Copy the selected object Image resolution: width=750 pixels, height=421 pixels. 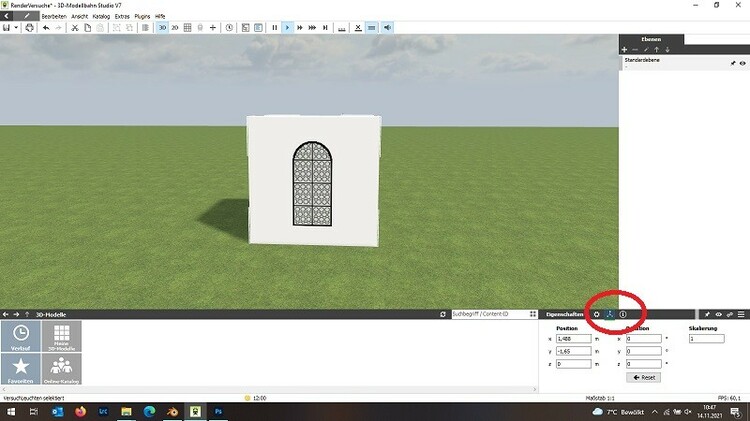(x=88, y=28)
